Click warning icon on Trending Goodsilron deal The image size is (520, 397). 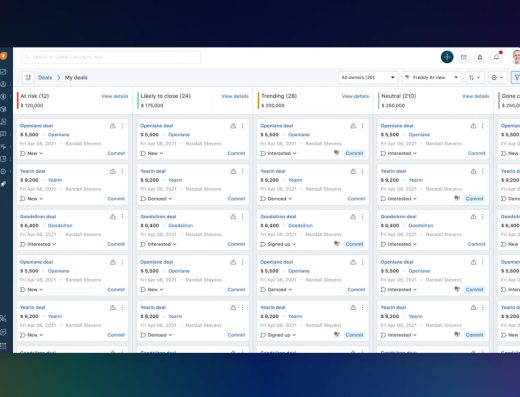click(353, 217)
